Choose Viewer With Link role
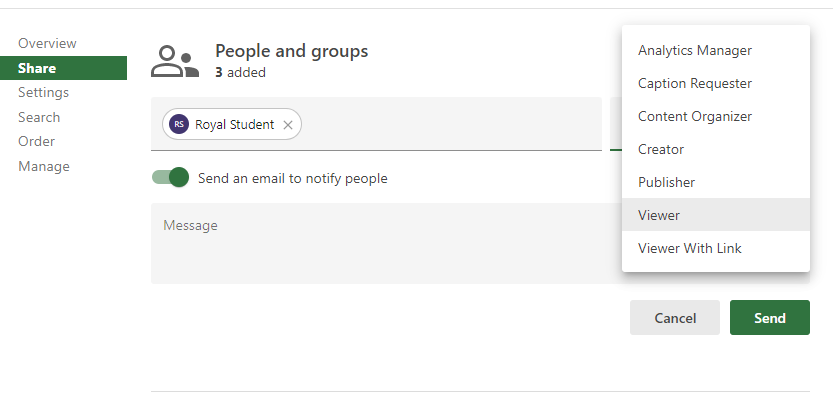833x409 pixels. (x=689, y=248)
